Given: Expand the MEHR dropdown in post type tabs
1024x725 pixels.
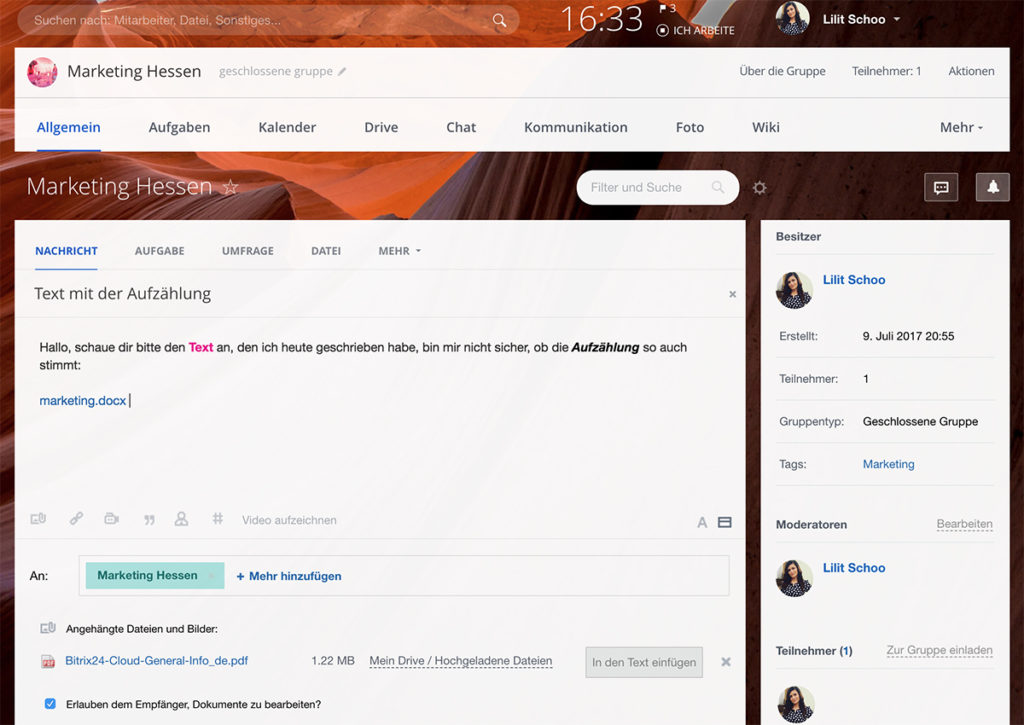Looking at the screenshot, I should (400, 251).
